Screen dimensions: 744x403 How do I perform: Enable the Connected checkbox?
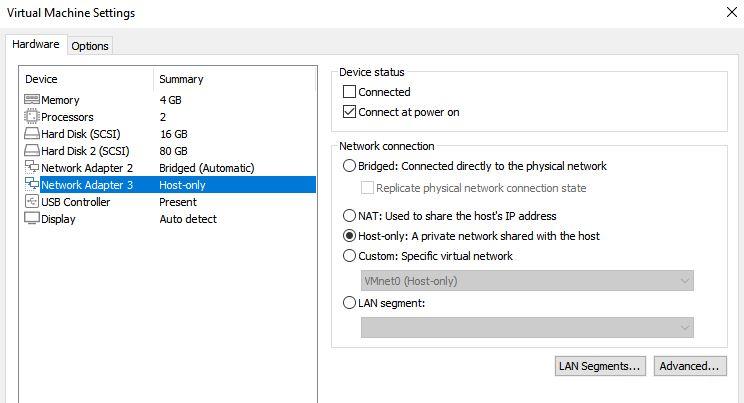coord(349,92)
